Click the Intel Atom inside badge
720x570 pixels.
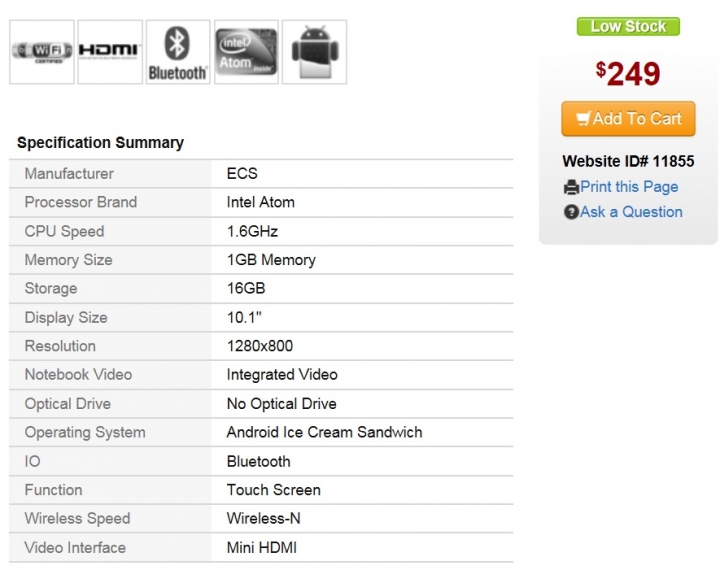pos(247,52)
